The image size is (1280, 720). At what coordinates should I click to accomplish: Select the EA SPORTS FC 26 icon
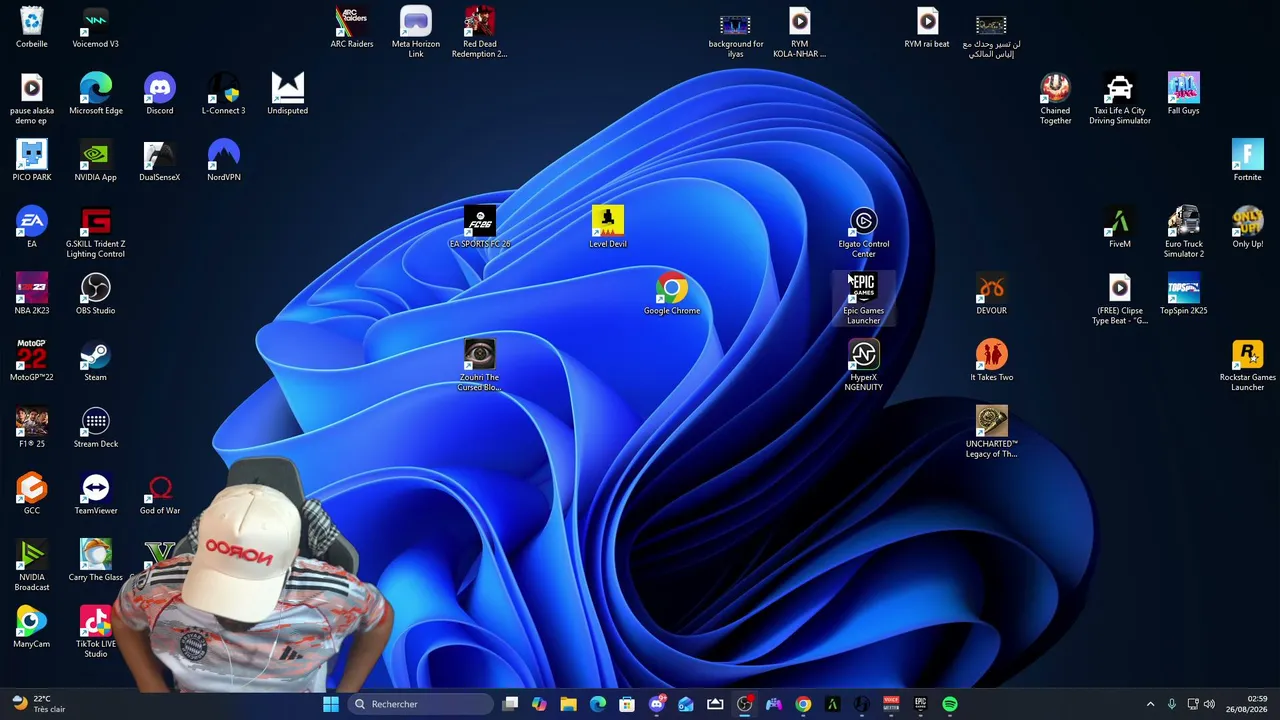[480, 228]
